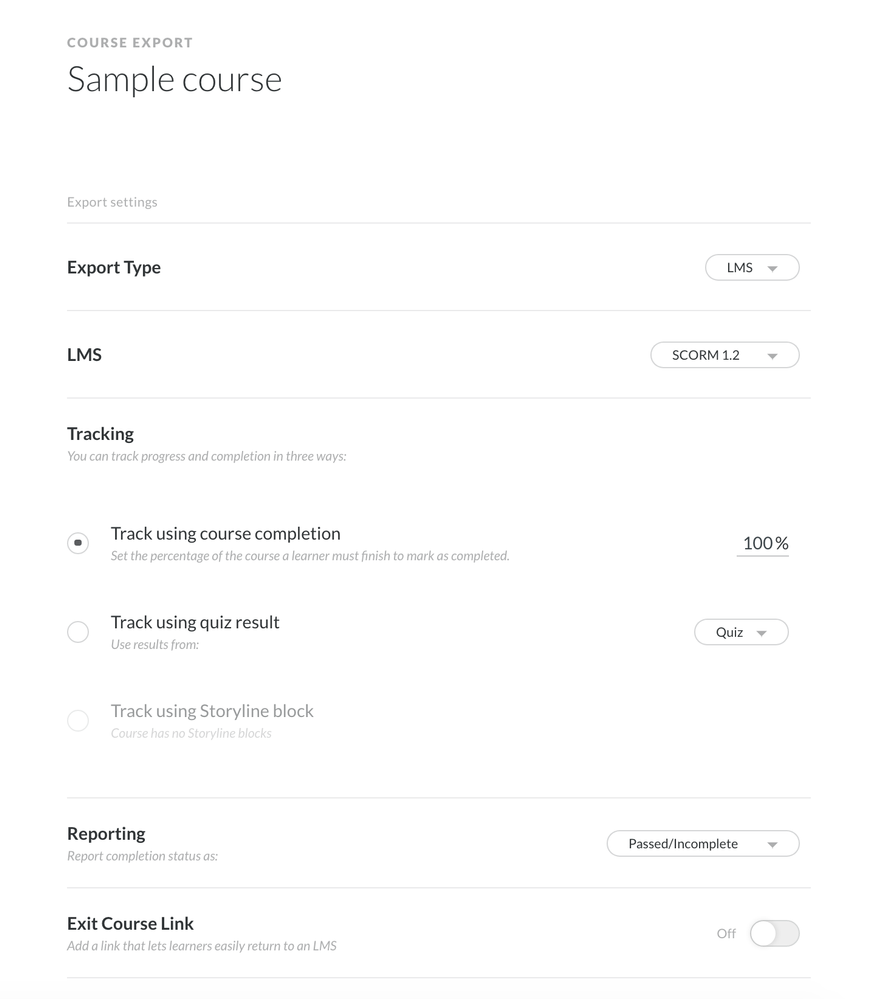
Task: Click the caret arrow beside SCORM 1.2
Action: tap(772, 356)
